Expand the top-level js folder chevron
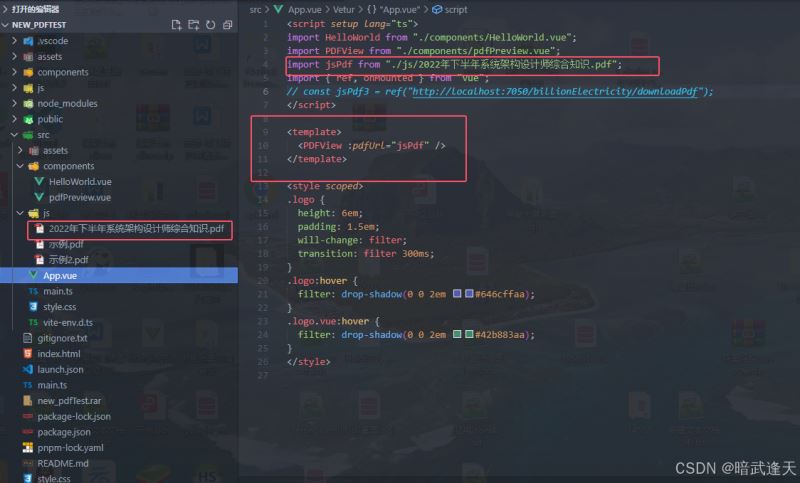 [15, 88]
